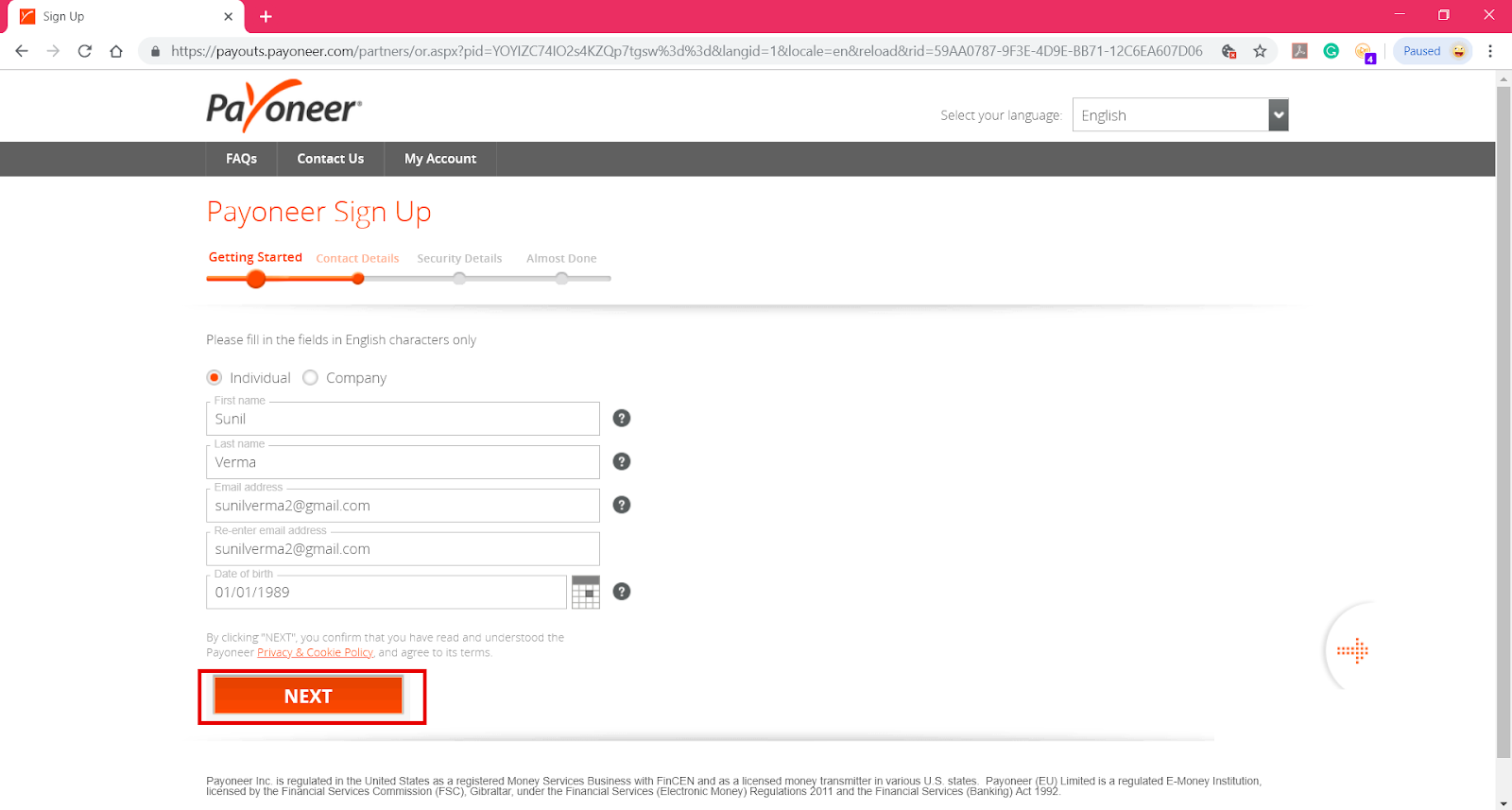This screenshot has width=1512, height=810.
Task: Click the padlock site info icon
Action: coord(156,51)
